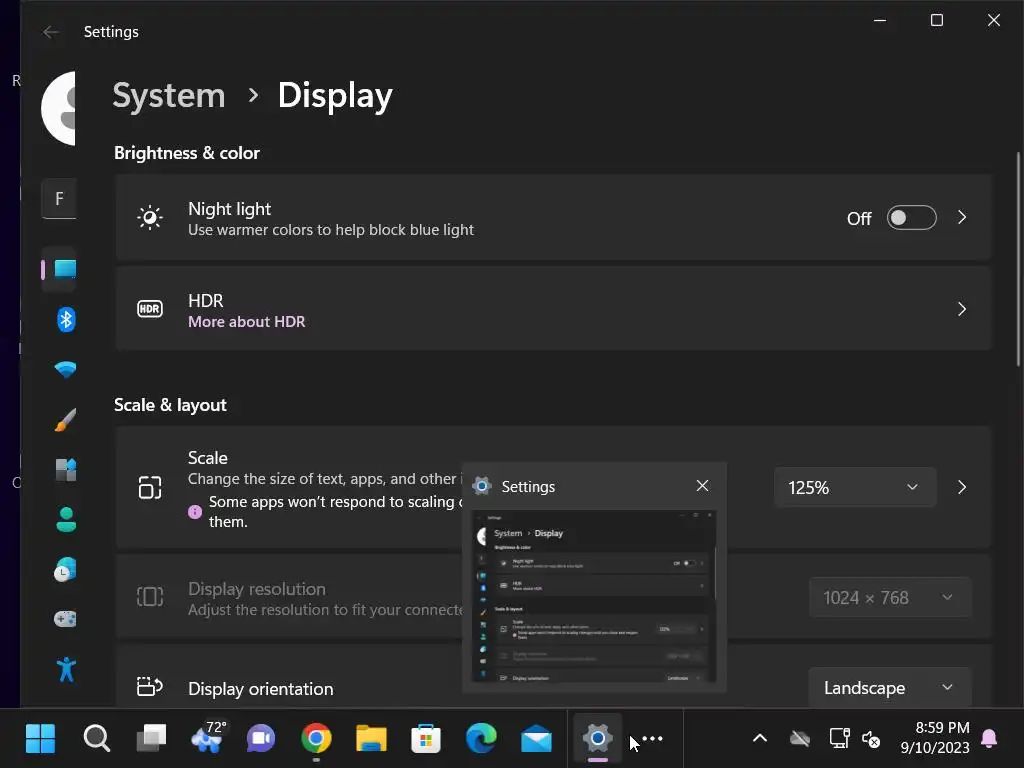Screen dimensions: 1024x768
Task: Open Bluetooth & devices from sidebar
Action: pos(65,320)
